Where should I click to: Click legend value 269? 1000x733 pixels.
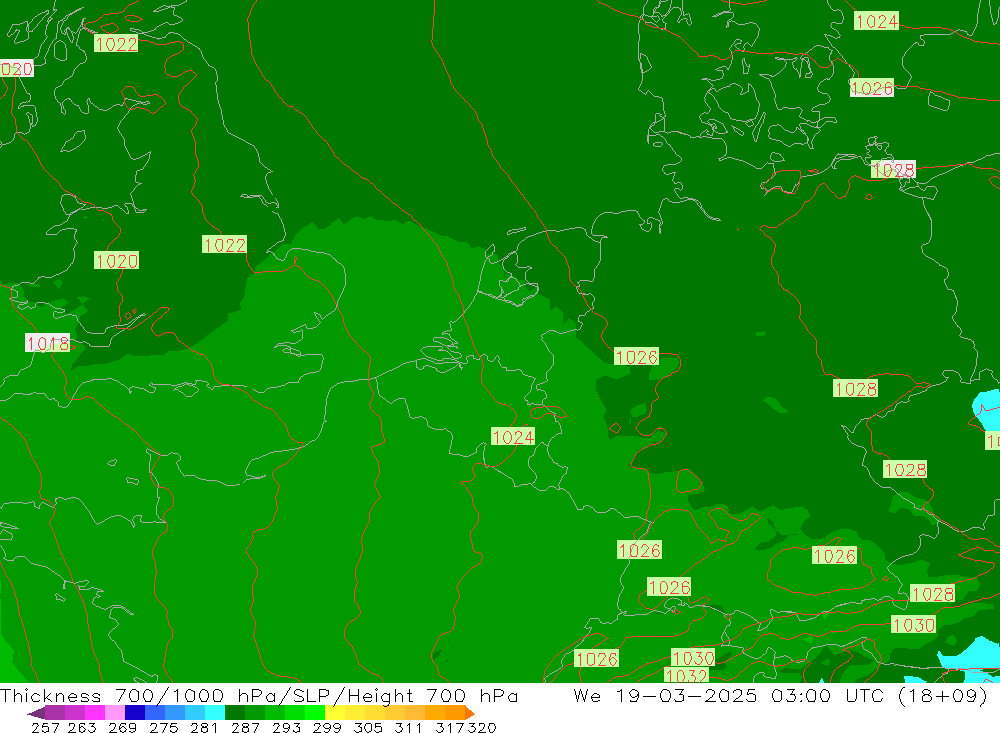click(x=122, y=727)
